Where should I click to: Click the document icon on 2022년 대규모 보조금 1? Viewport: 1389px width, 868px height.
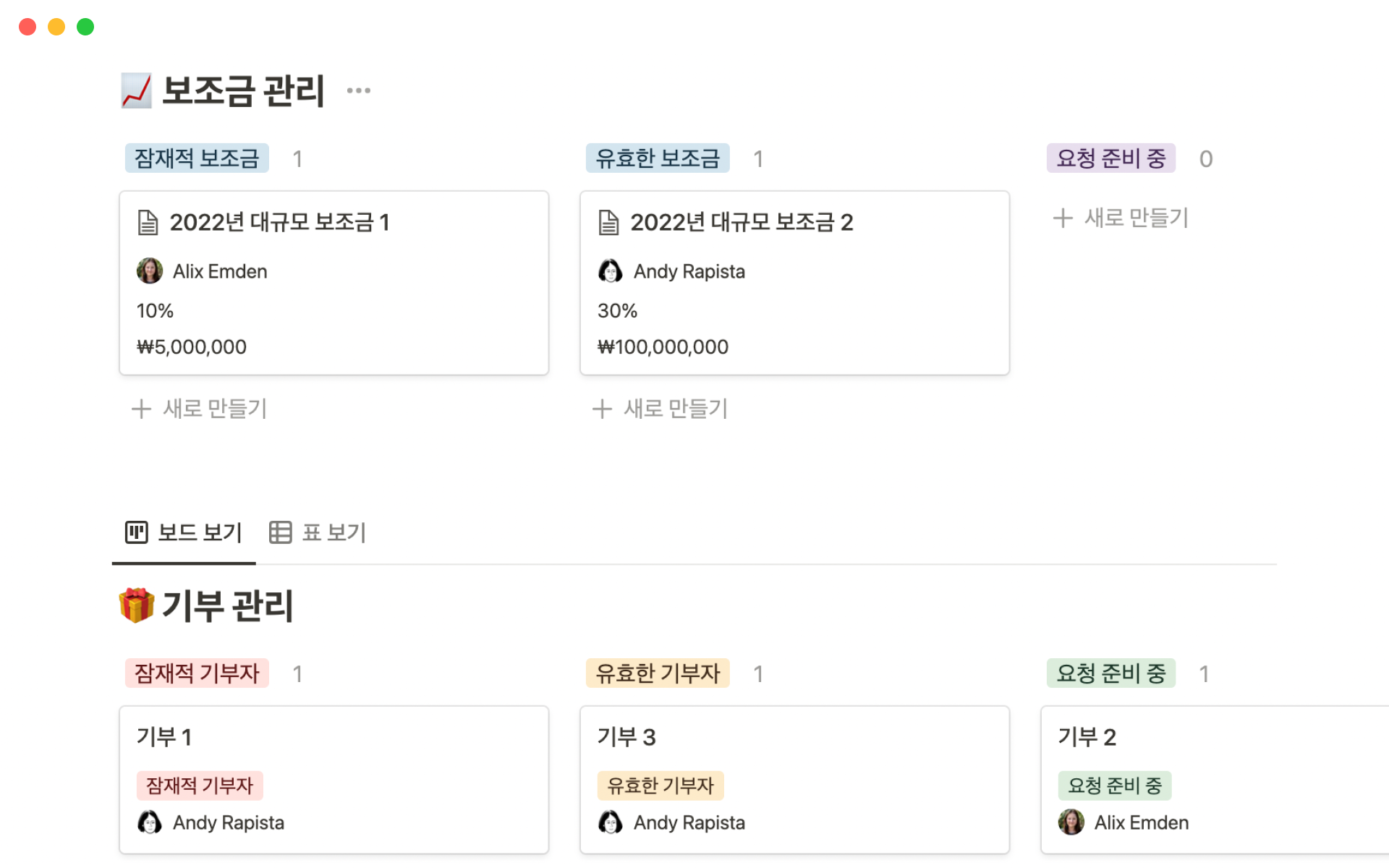point(148,223)
